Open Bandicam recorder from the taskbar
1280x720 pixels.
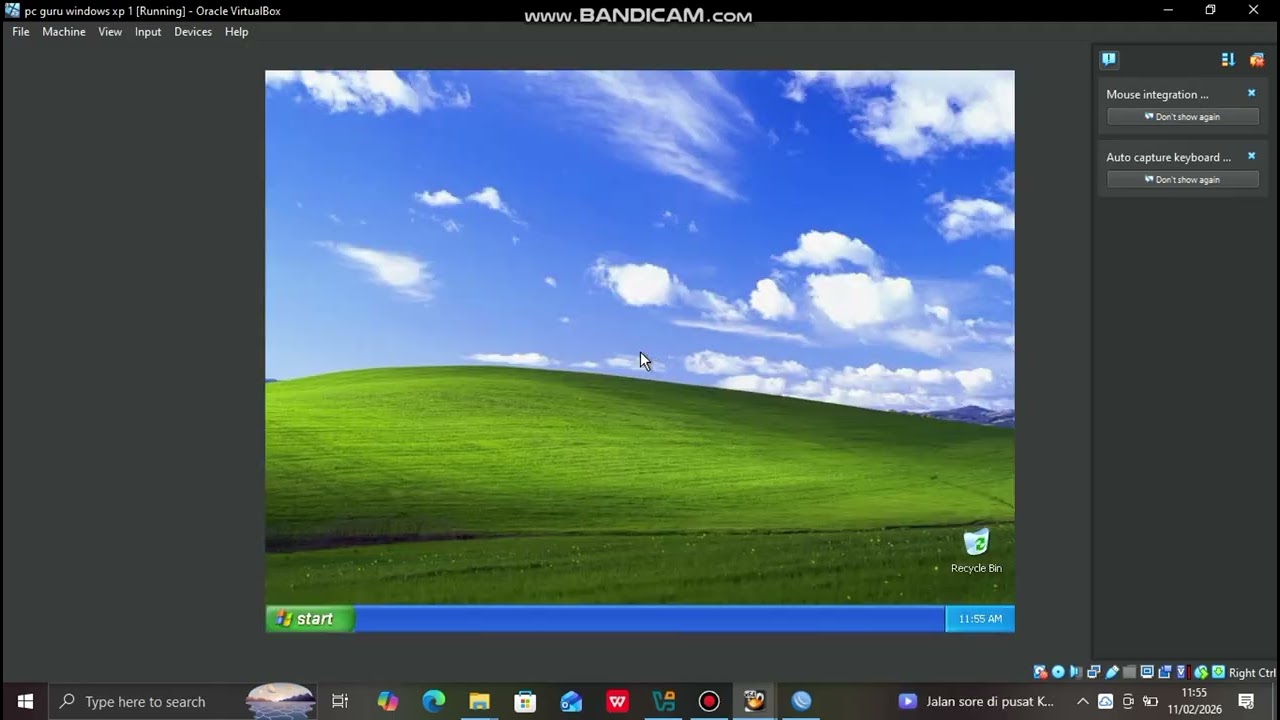709,701
